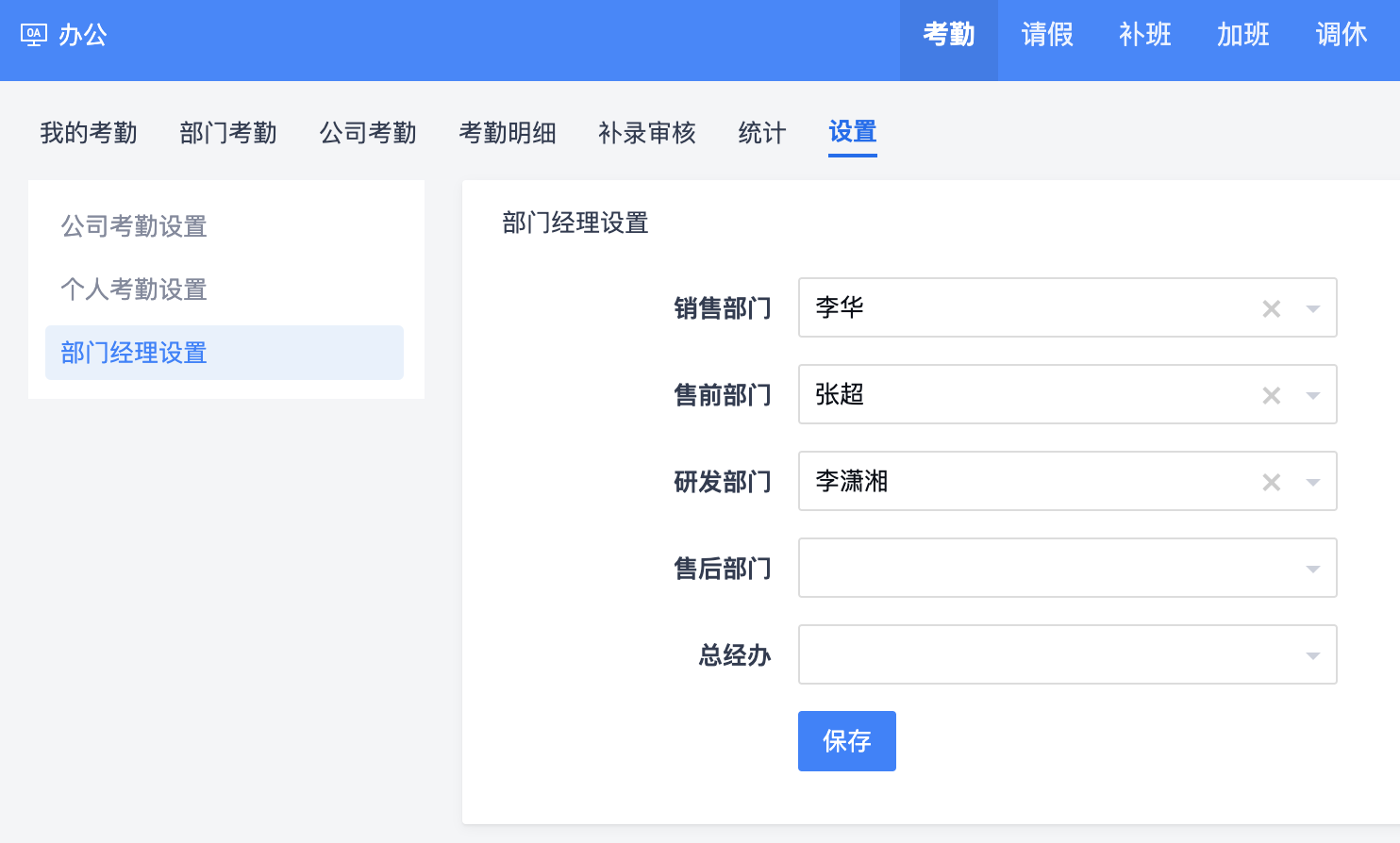Open the 调休 top menu
The width and height of the screenshot is (1400, 843).
(1342, 36)
